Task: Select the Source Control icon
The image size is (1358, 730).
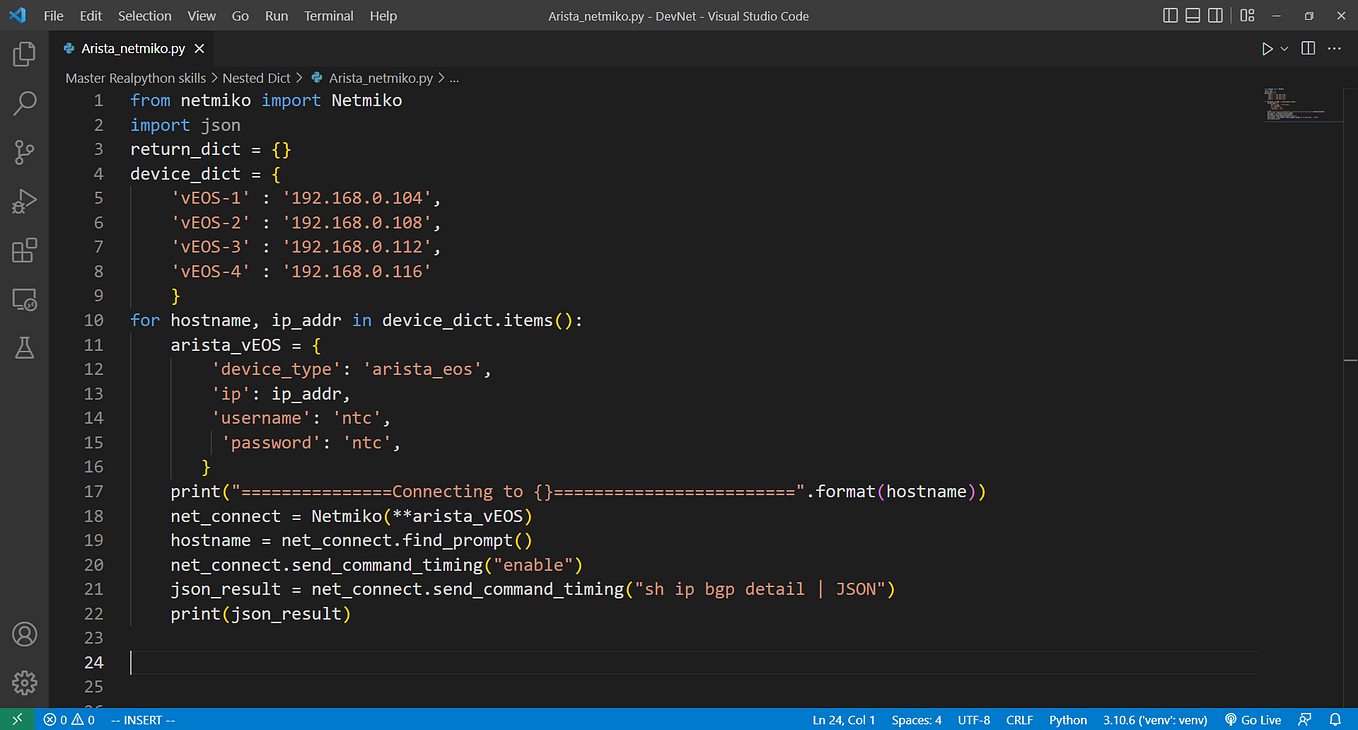Action: (x=24, y=152)
